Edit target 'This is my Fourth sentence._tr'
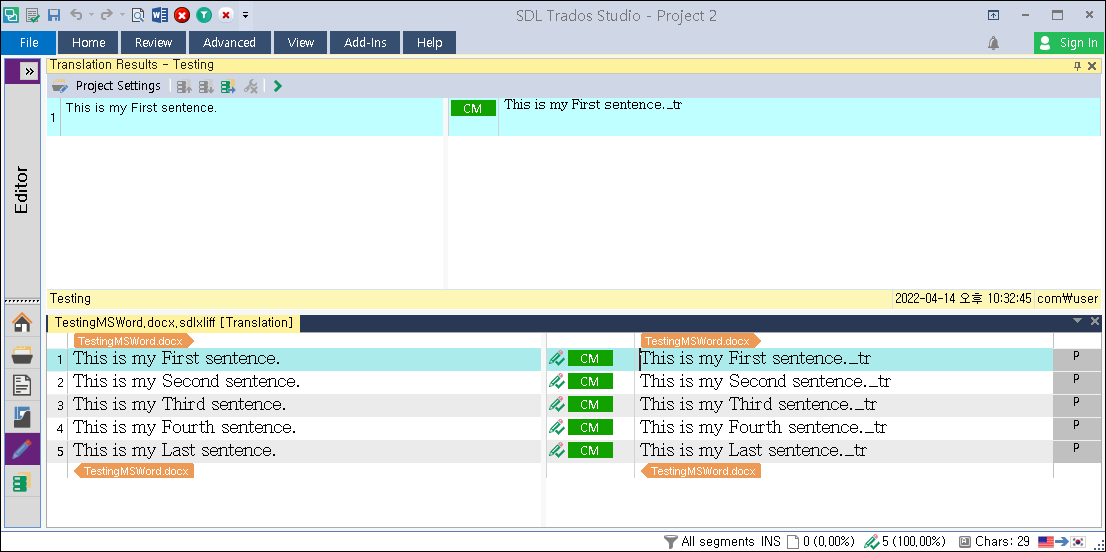Image resolution: width=1106 pixels, height=552 pixels. [763, 427]
